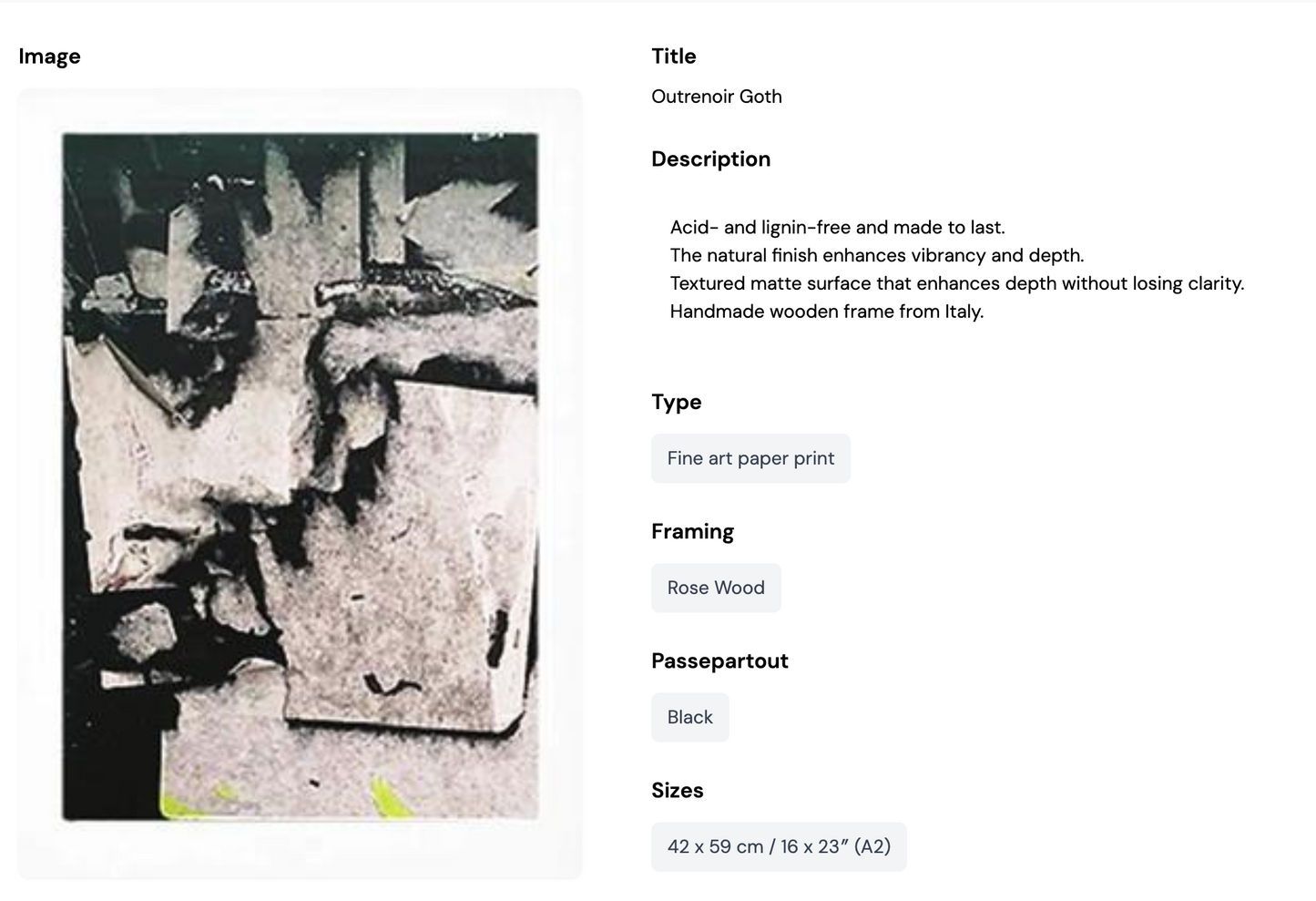The image size is (1316, 901).
Task: Click the textured matte surface description line
Action: point(956,283)
